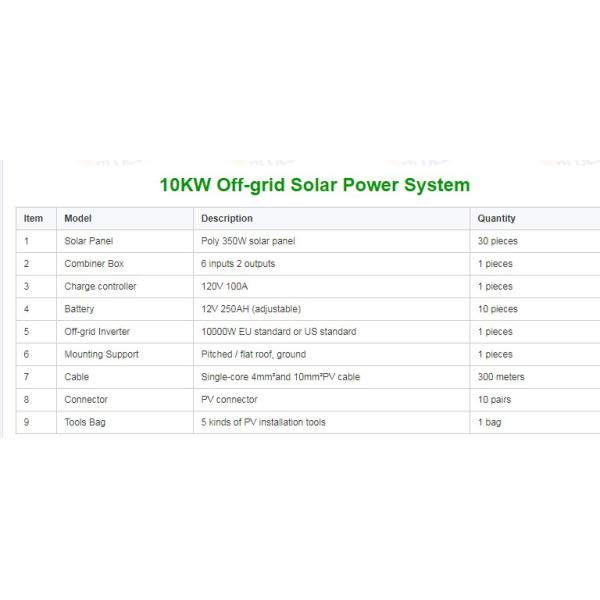This screenshot has height=600, width=600.
Task: Select the '6 inputs 2 outputs' description
Action: [x=238, y=264]
